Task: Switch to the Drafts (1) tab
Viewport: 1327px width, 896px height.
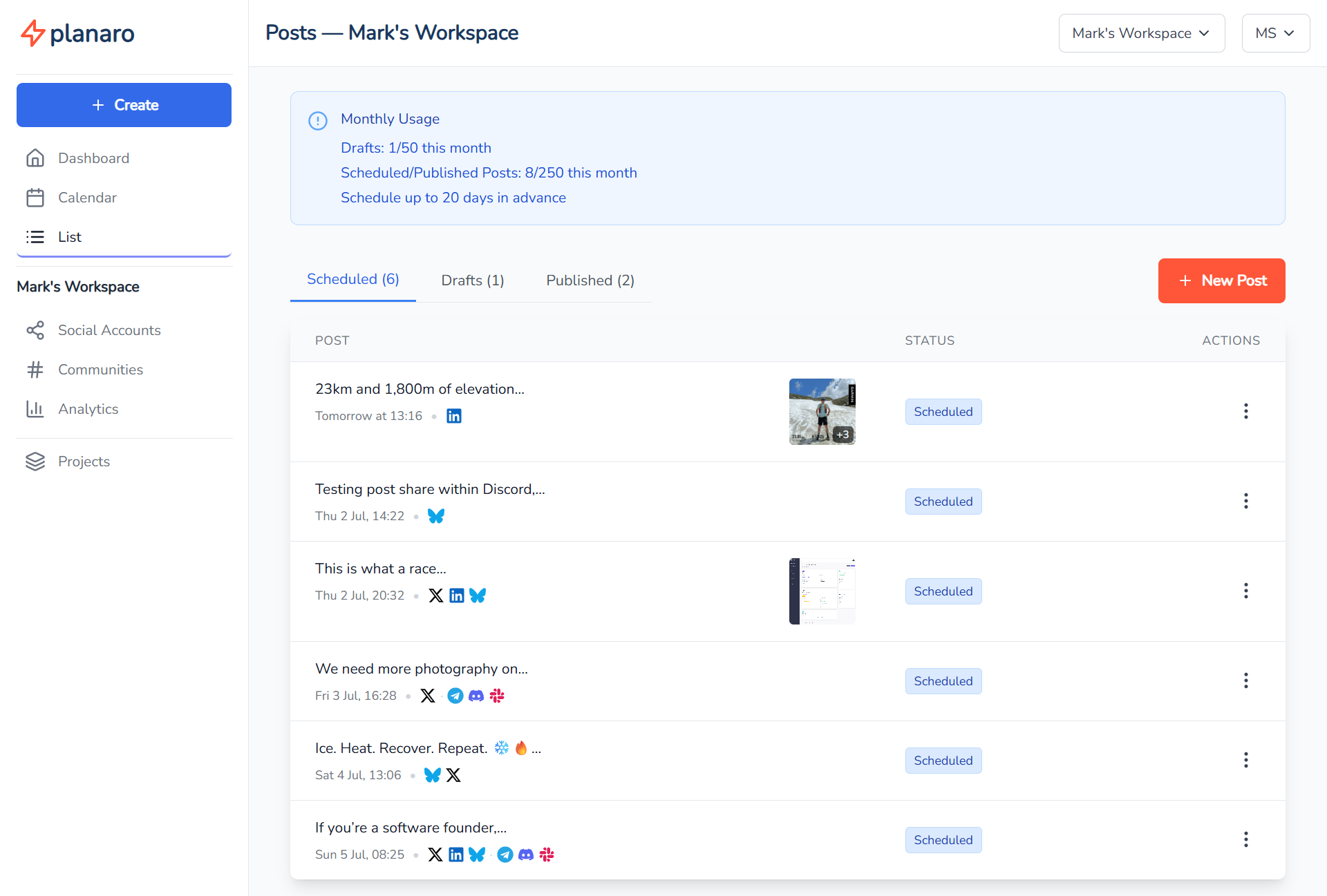Action: 473,280
